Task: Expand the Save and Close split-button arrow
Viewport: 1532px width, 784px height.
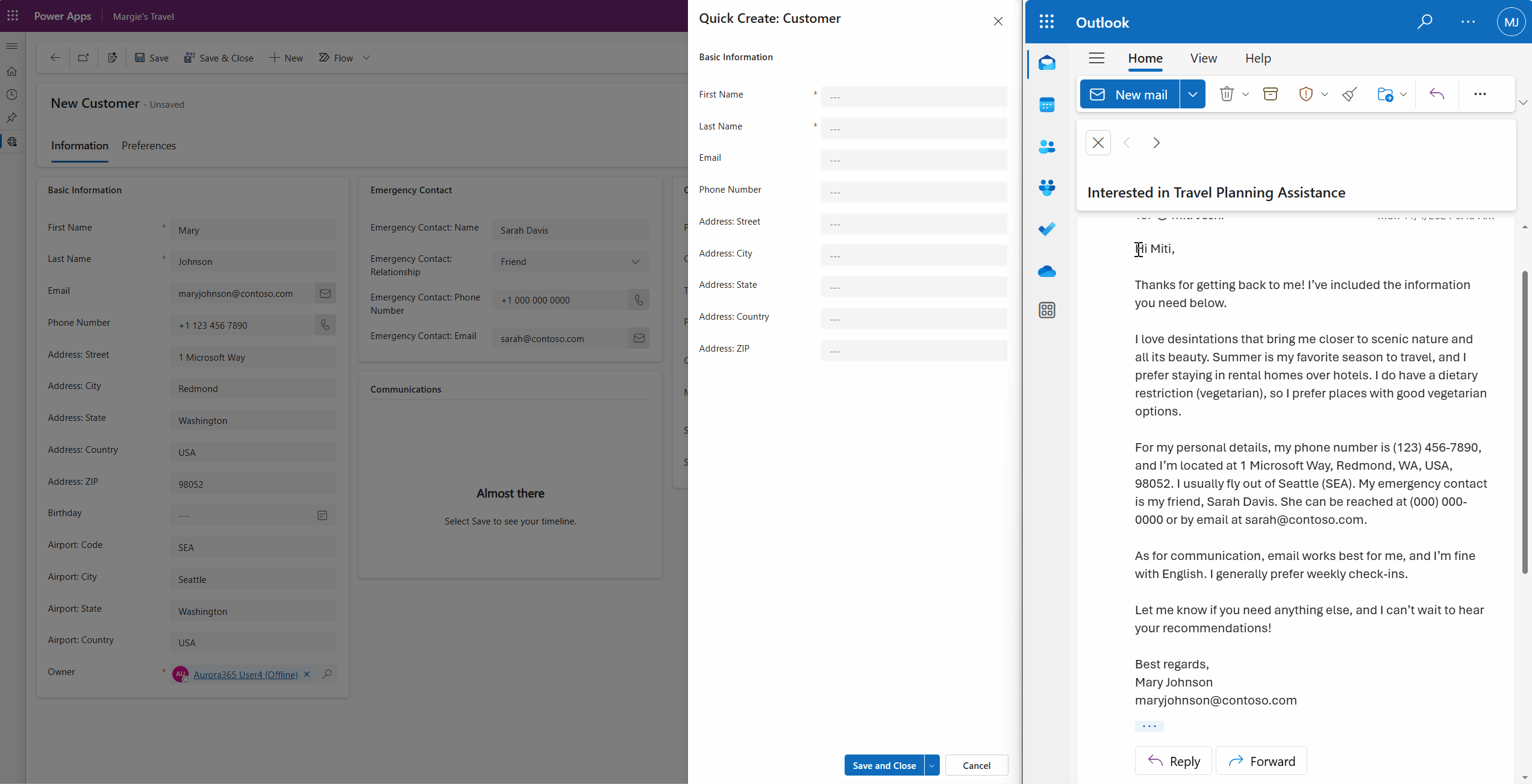Action: pyautogui.click(x=931, y=765)
